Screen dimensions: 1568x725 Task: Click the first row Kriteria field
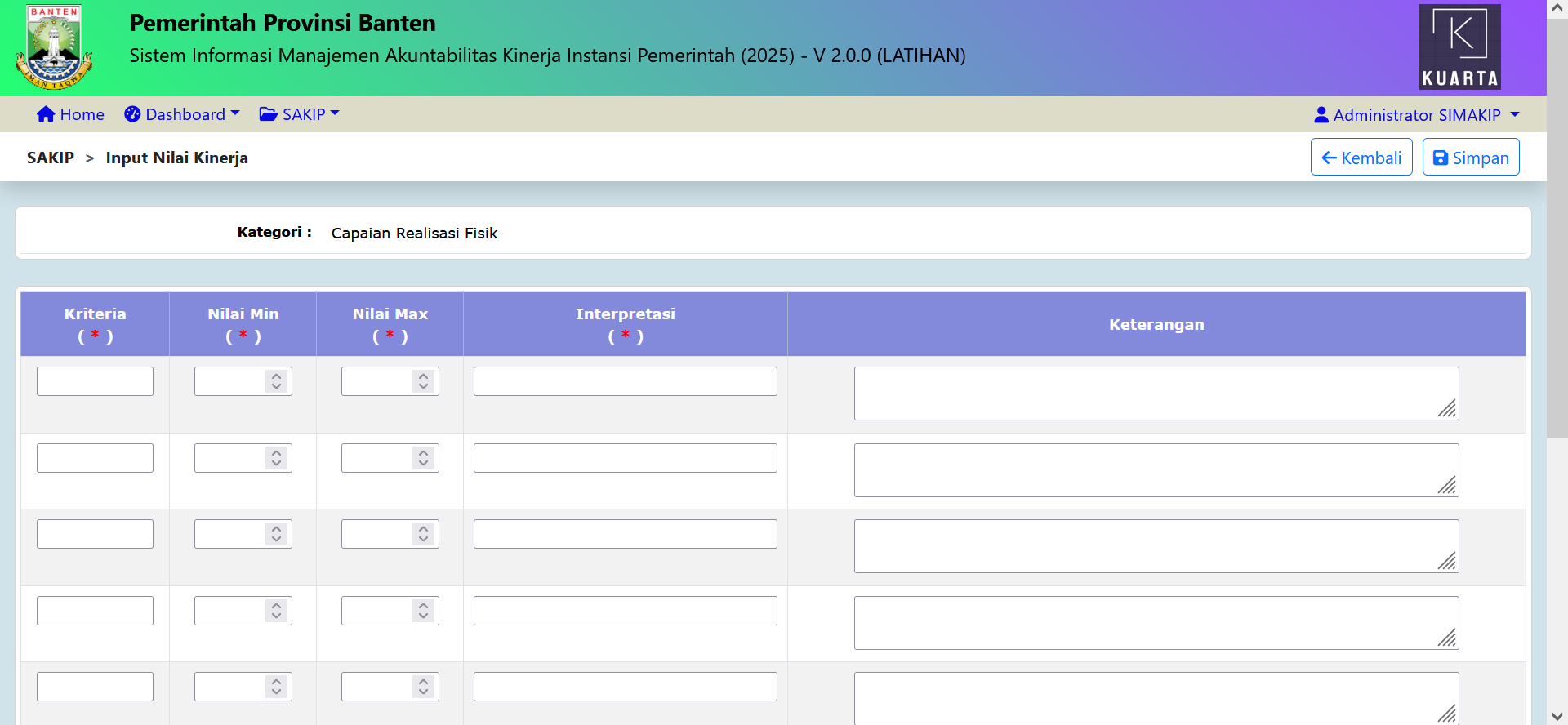pos(95,381)
